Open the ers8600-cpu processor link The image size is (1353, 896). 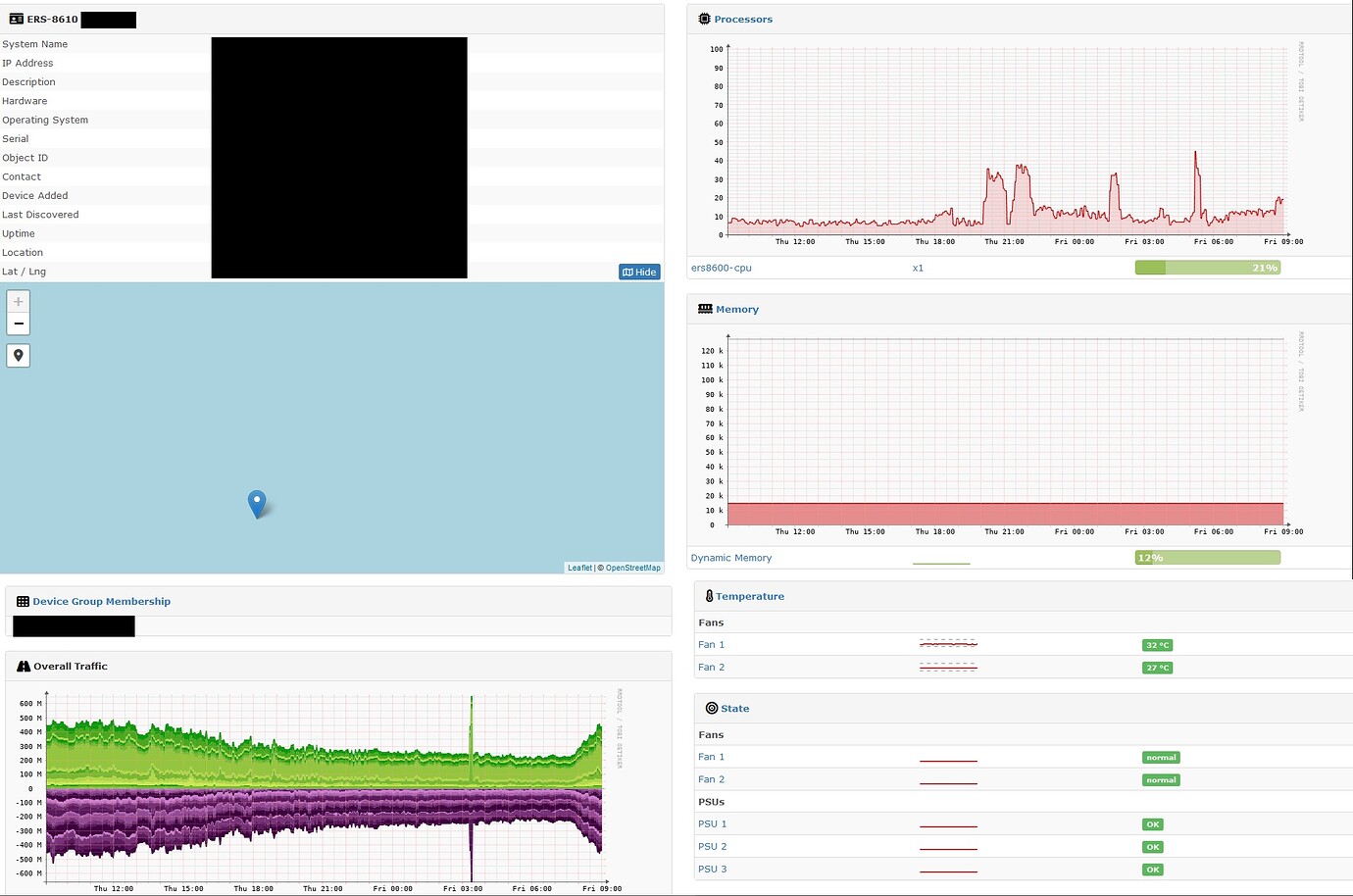pyautogui.click(x=722, y=268)
